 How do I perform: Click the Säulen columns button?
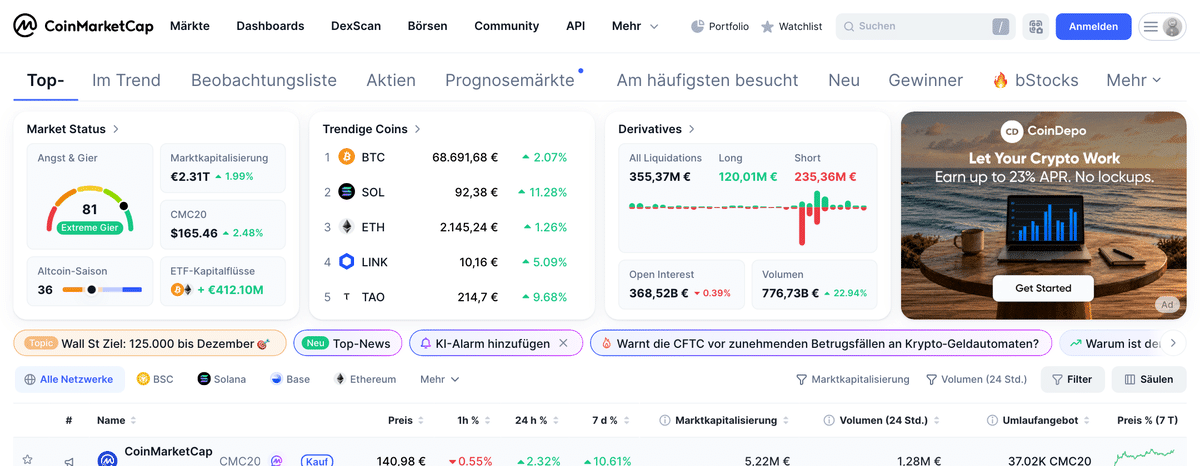click(x=1148, y=380)
